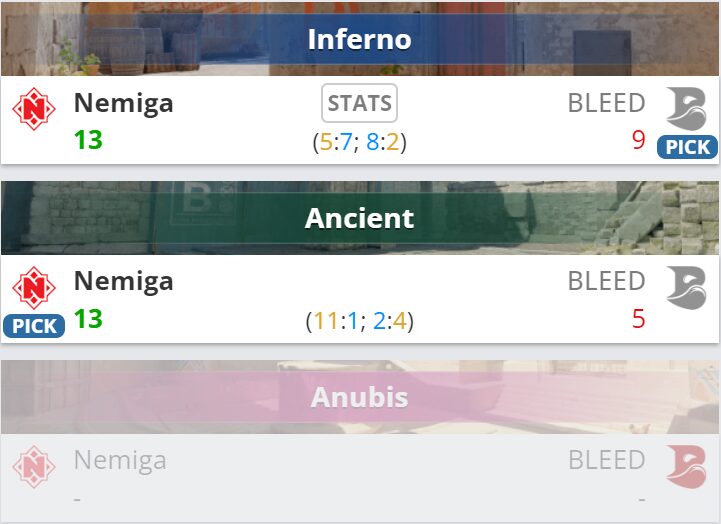Click the PICK badge under BLEED on Inferno
Viewport: 721px width, 524px height.
coord(687,147)
